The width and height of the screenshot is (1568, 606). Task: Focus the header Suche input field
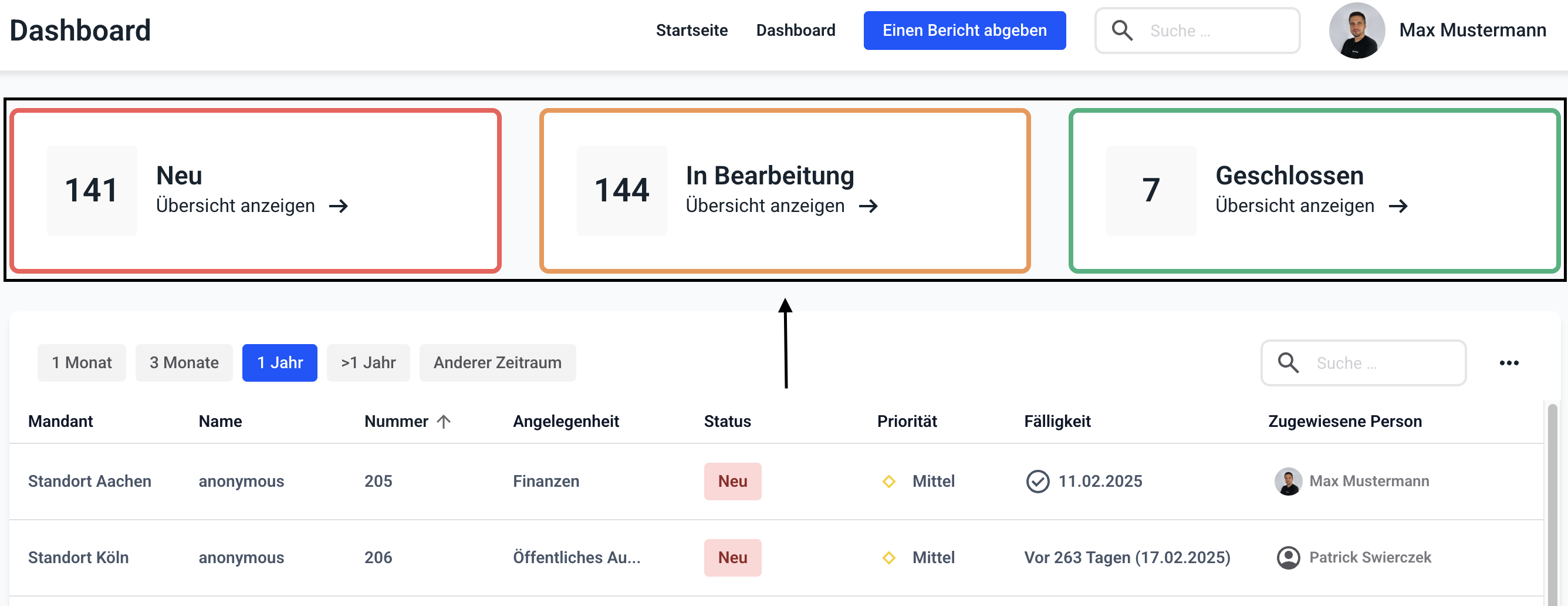pyautogui.click(x=1218, y=31)
